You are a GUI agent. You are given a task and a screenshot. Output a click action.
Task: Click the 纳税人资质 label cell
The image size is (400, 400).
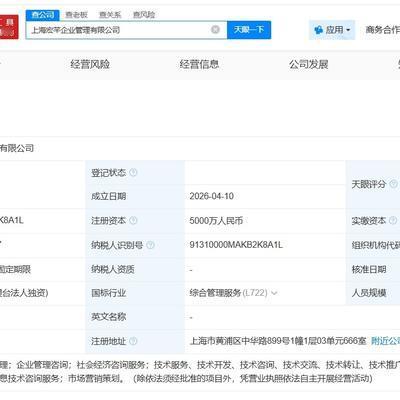[x=135, y=269]
